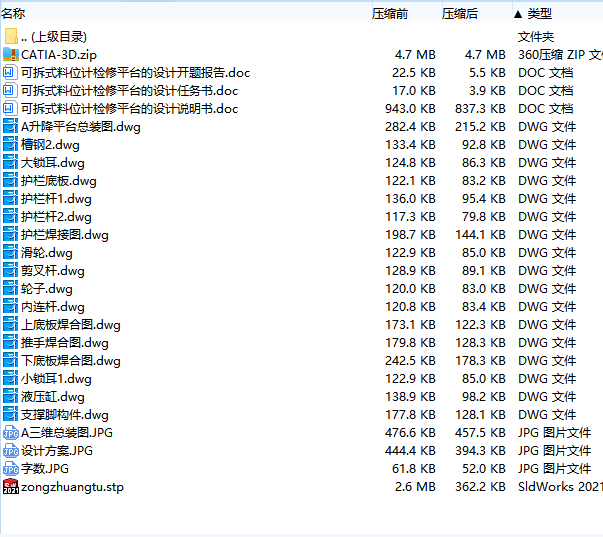
Task: Select file name 上底板焊合图.dwg
Action: click(71, 325)
